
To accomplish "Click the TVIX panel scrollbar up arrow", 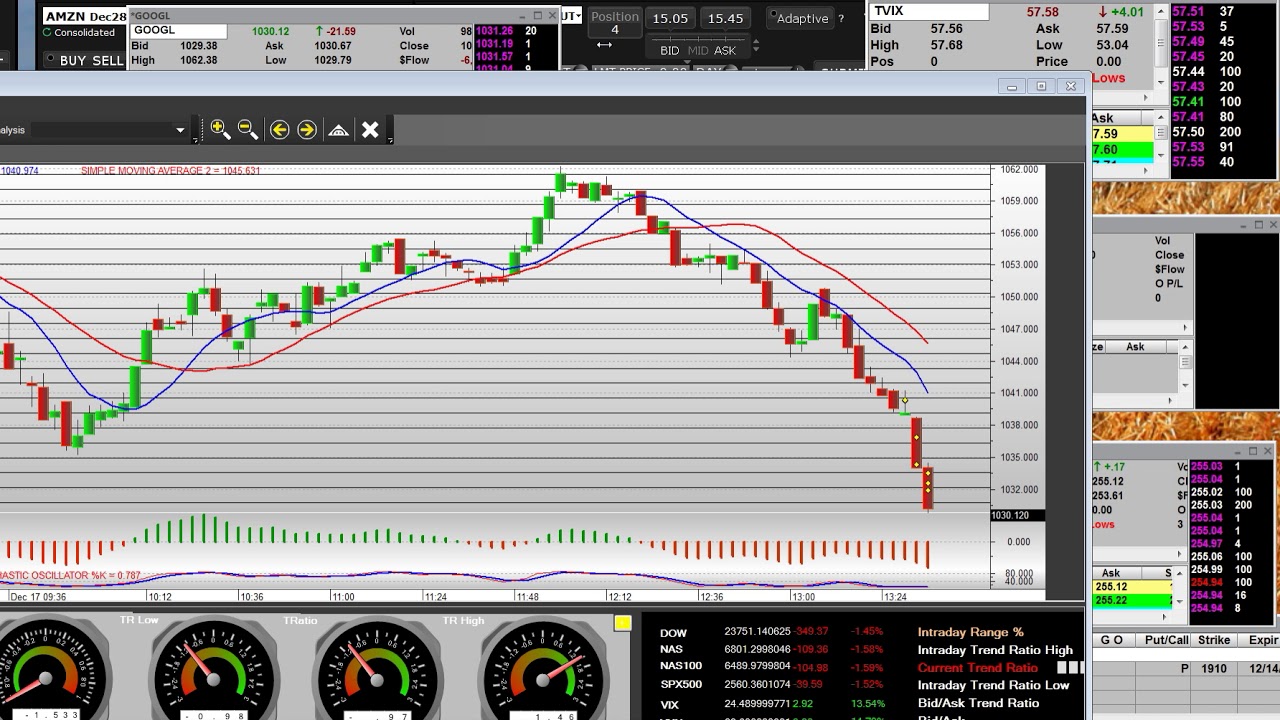I will (x=1161, y=12).
